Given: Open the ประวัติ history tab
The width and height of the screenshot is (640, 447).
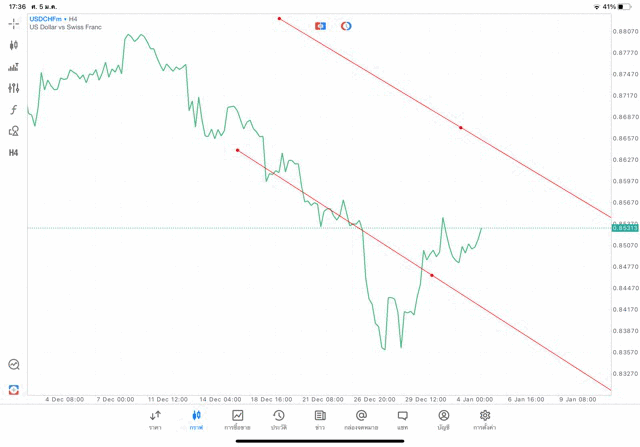Looking at the screenshot, I should pos(279,419).
